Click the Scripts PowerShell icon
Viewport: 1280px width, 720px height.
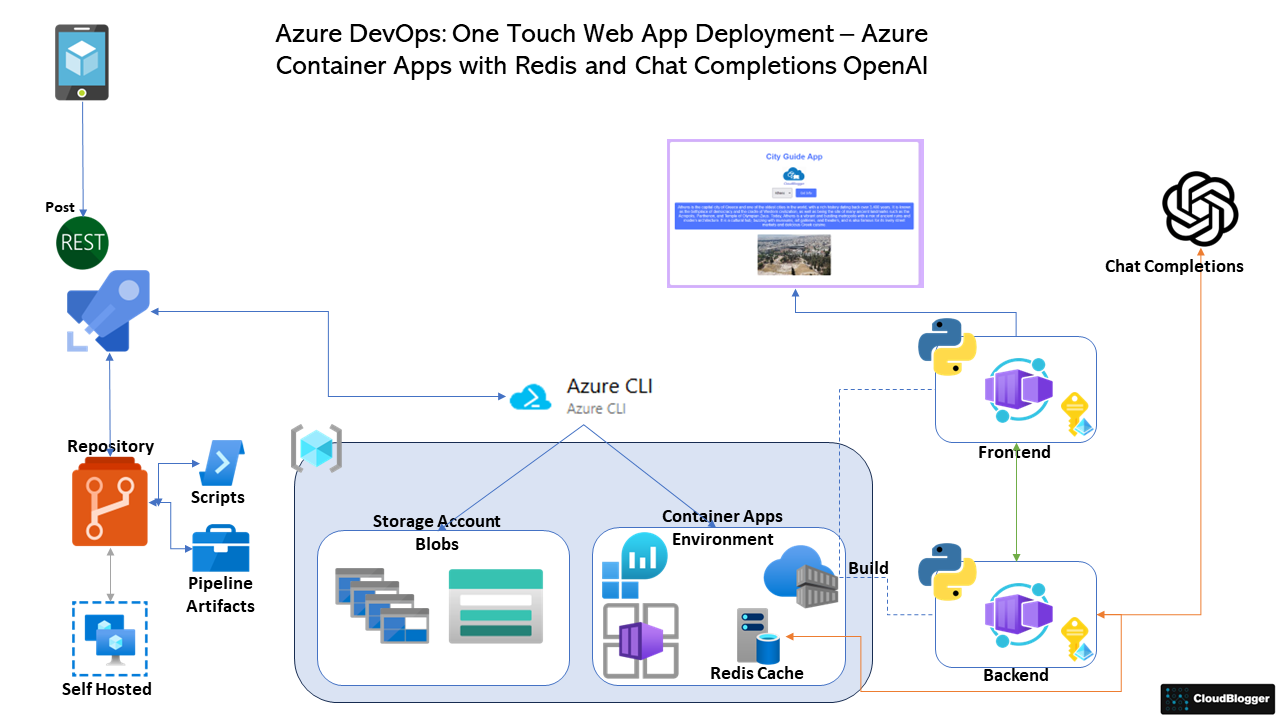pyautogui.click(x=222, y=462)
